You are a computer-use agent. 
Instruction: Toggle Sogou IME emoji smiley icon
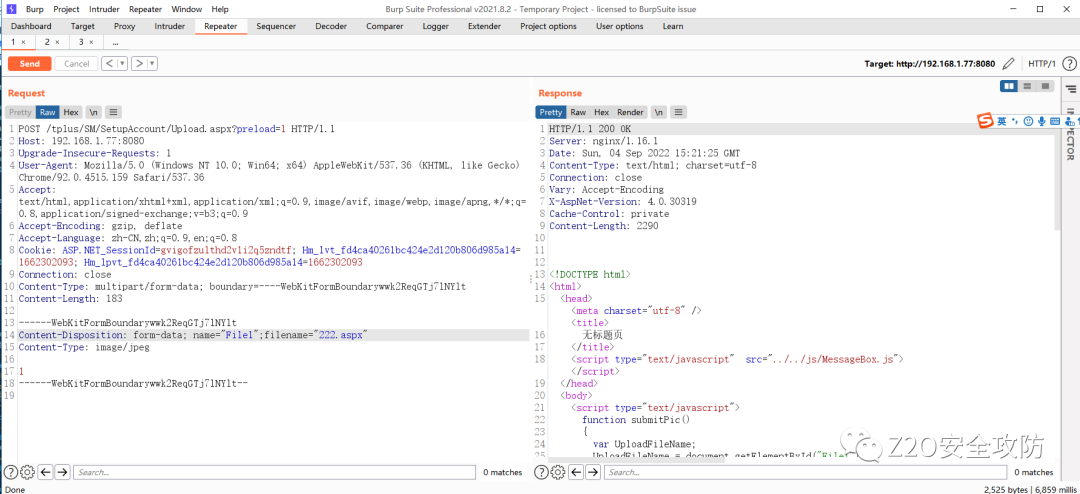[x=1028, y=121]
